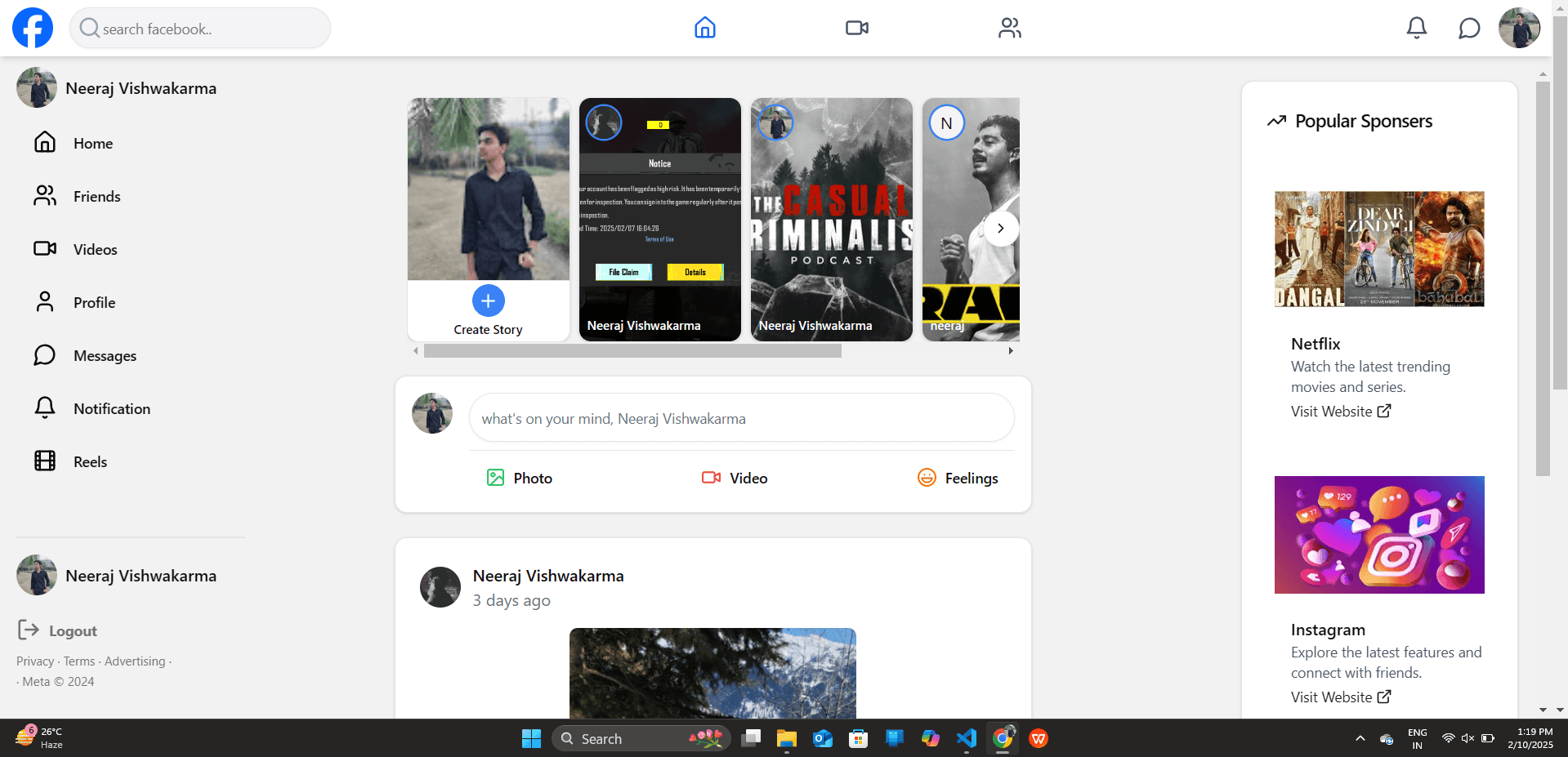Open your profile avatar in the top bar

point(1518,27)
